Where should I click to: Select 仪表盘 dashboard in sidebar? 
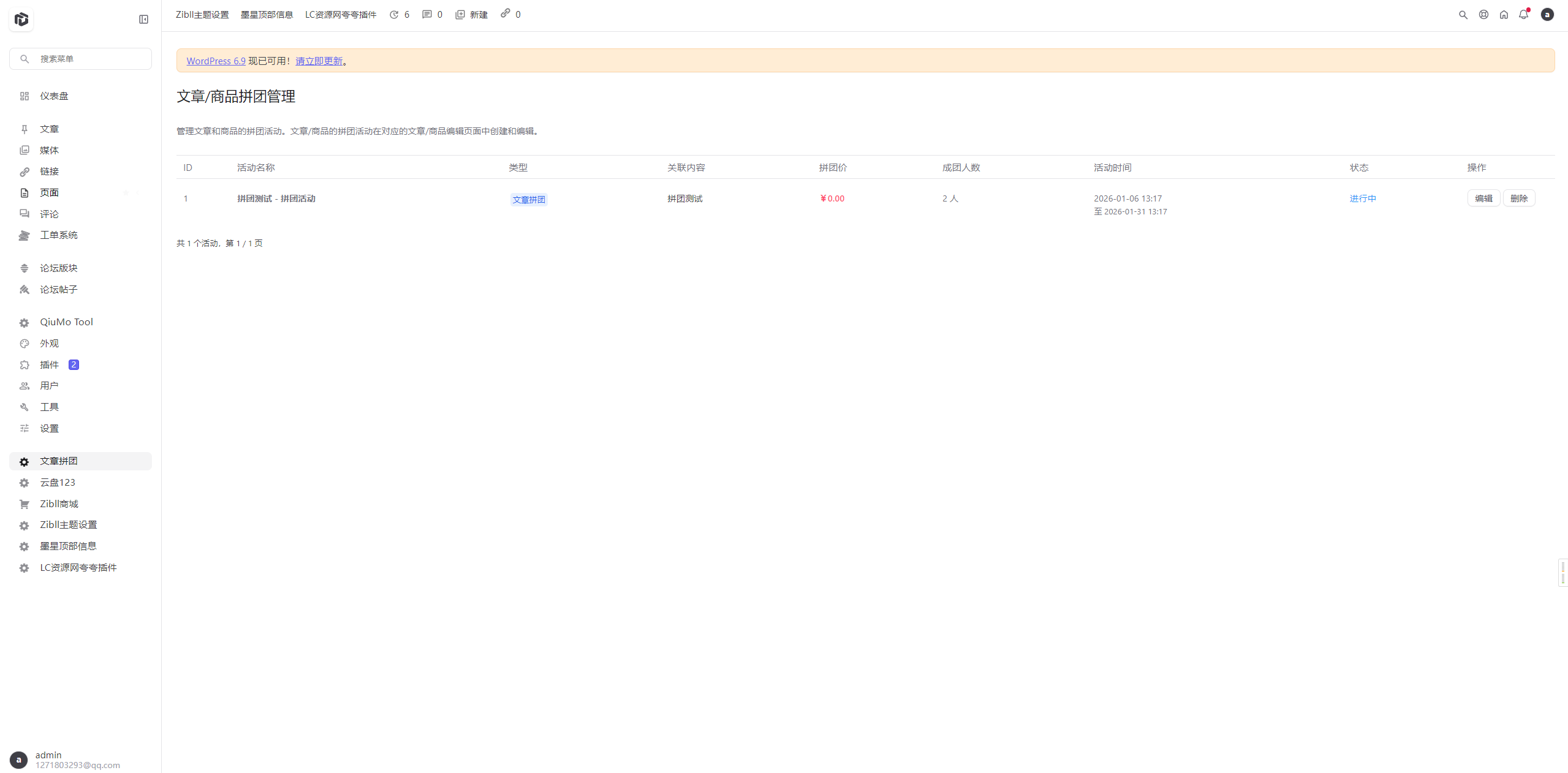(54, 96)
